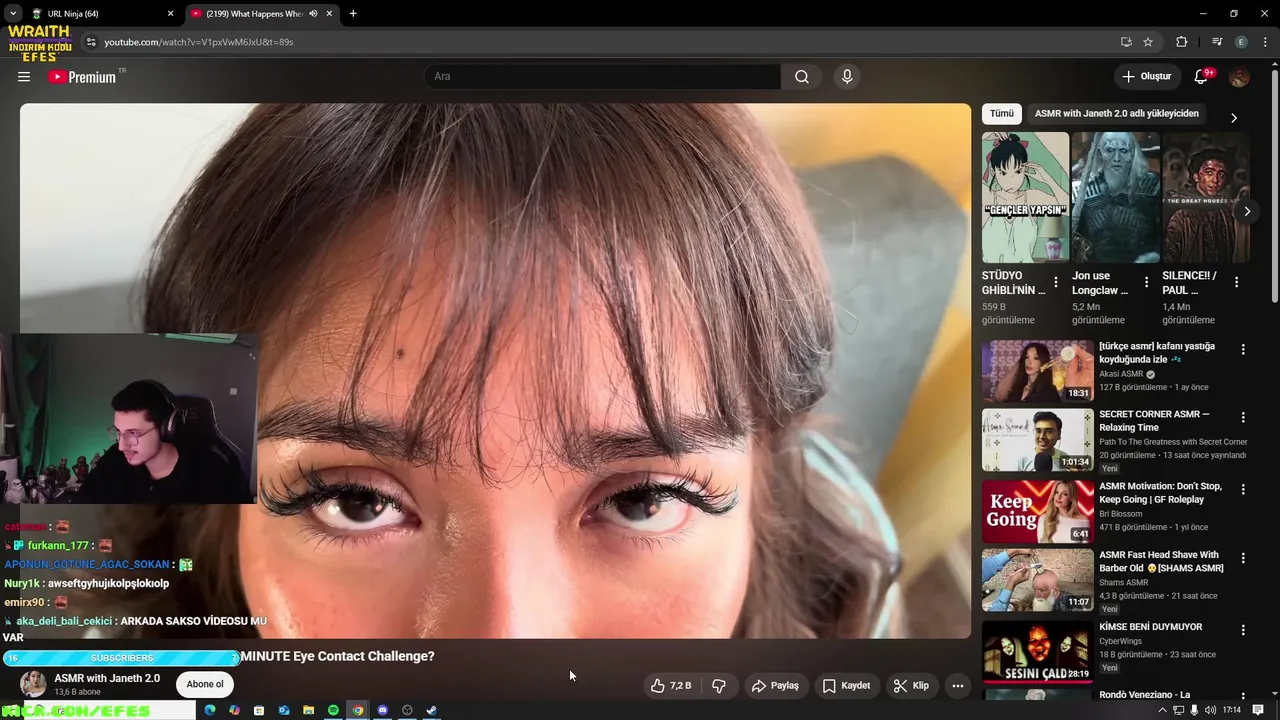1280x720 pixels.
Task: Open the volume icon in system tray
Action: point(1211,710)
